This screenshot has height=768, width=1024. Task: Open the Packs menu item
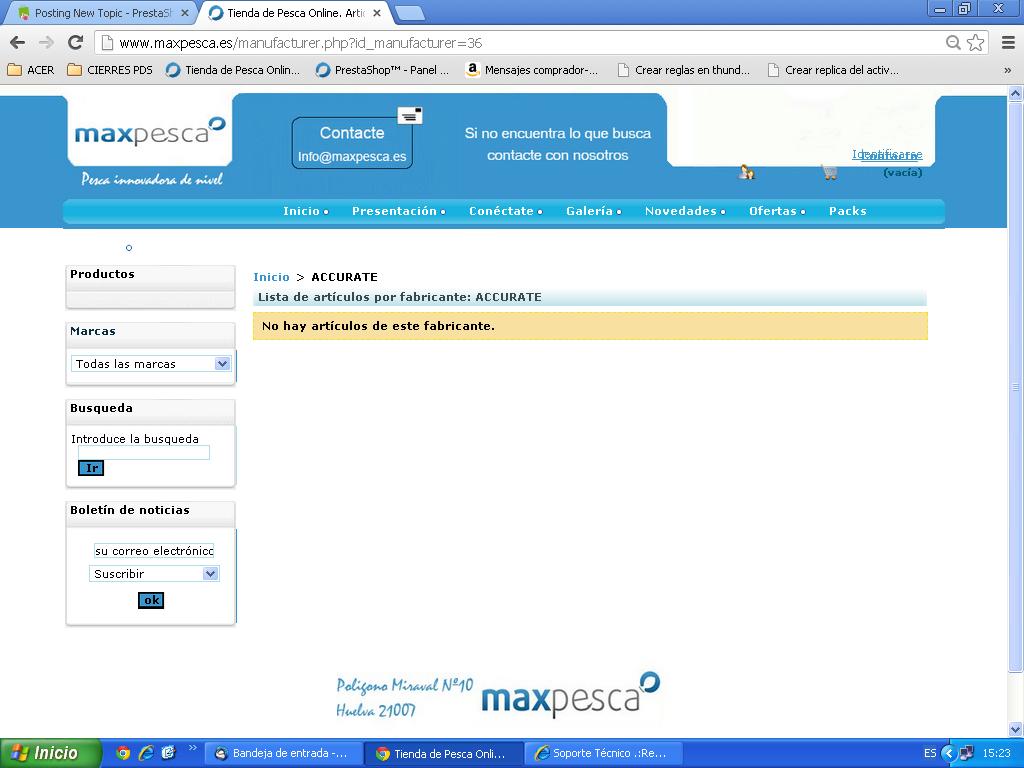pos(848,211)
